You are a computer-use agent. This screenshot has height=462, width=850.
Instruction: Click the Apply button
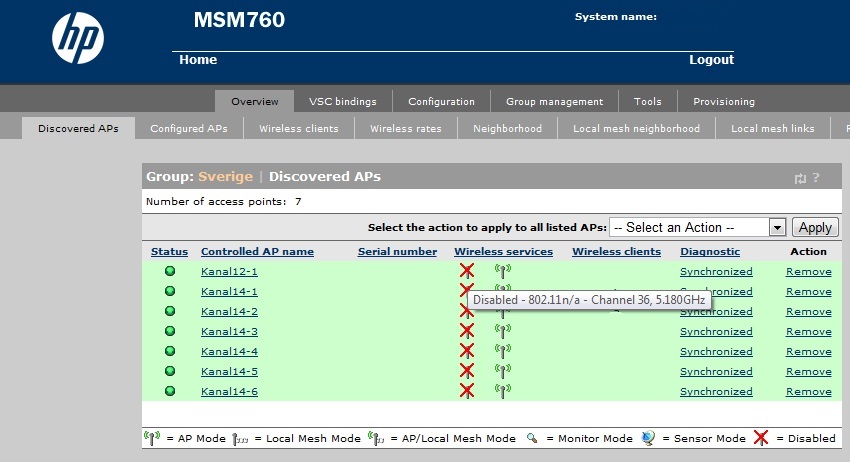tap(815, 227)
